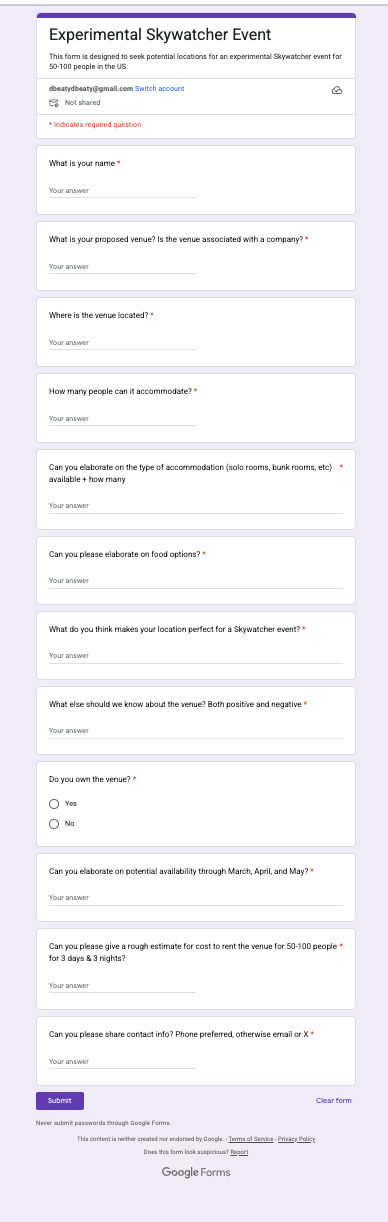The height and width of the screenshot is (1222, 388).
Task: Focus the type of accommodation answer field
Action: (x=196, y=505)
